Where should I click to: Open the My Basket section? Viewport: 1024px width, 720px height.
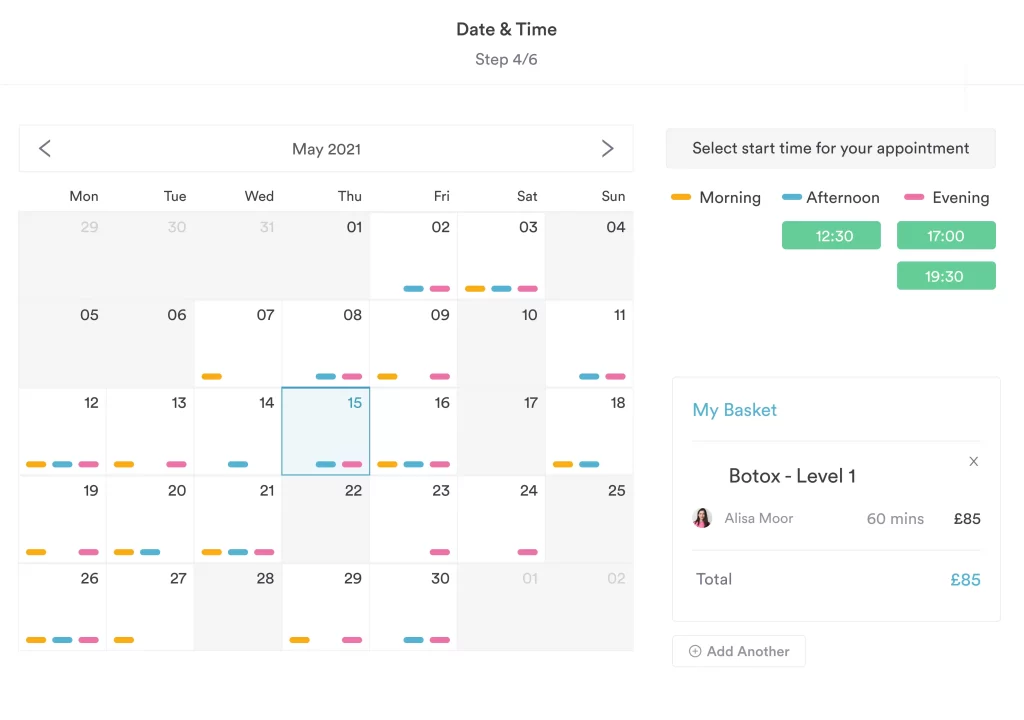tap(735, 410)
